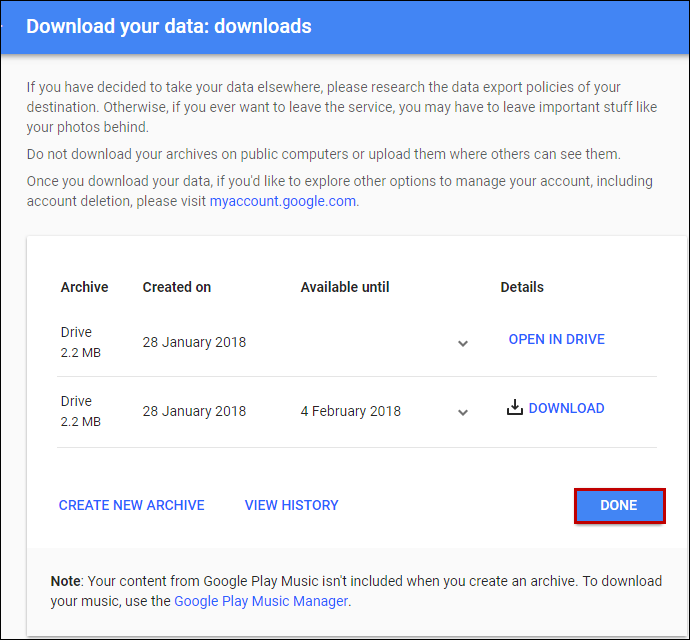Click the Details column header
Screen dimensions: 690x640
click(x=522, y=287)
